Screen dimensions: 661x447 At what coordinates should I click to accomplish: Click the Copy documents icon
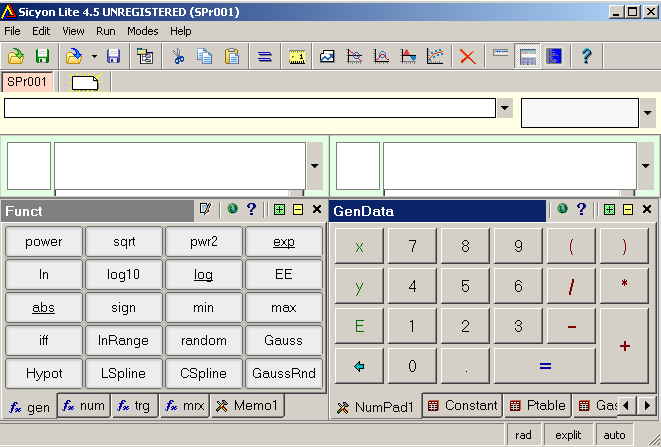(x=205, y=56)
